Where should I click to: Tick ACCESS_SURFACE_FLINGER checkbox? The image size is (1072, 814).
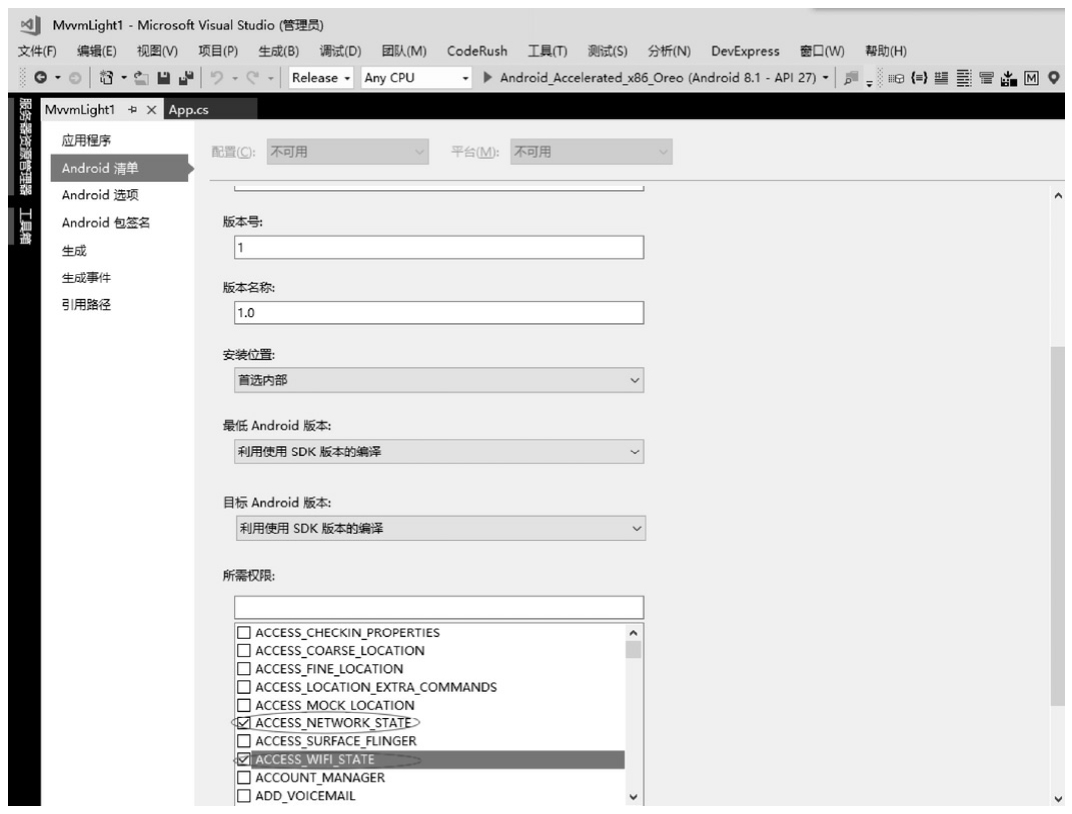click(x=244, y=741)
